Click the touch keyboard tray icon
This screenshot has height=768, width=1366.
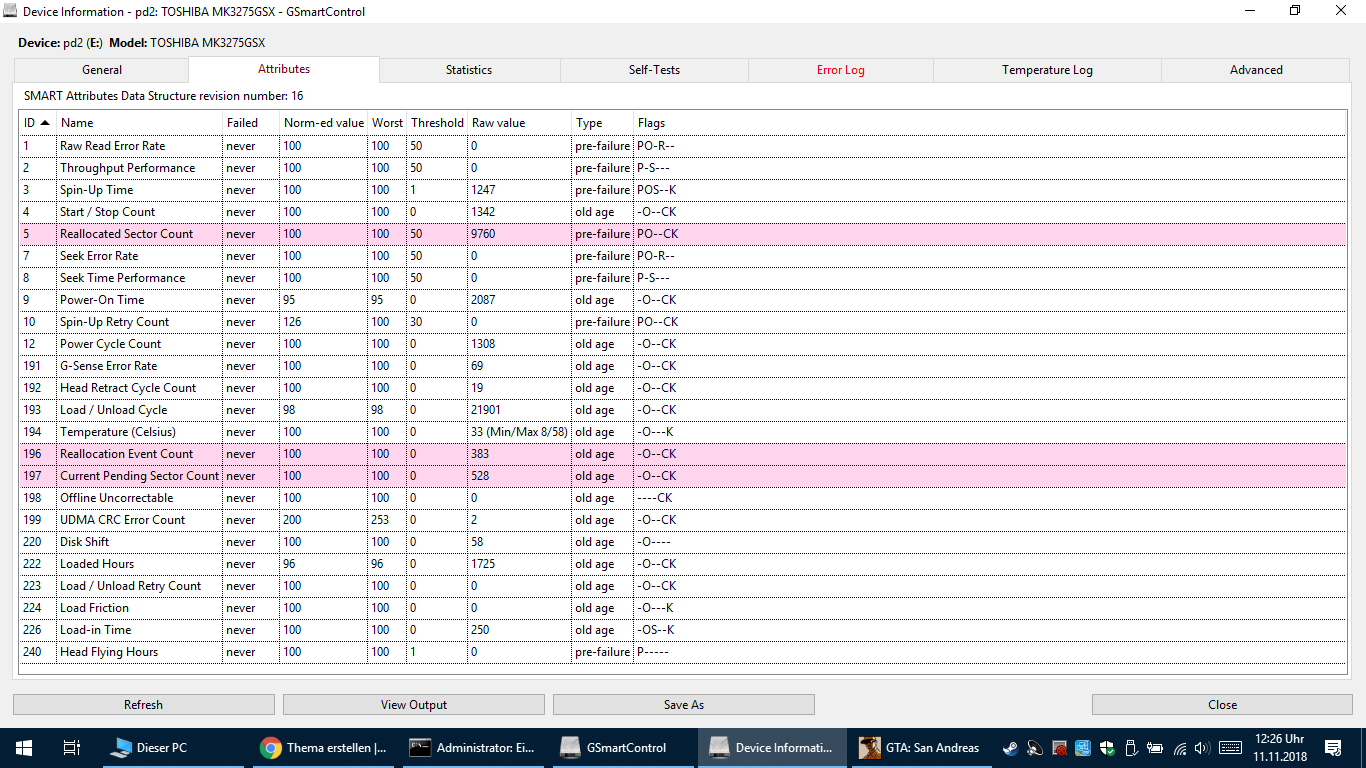click(x=1230, y=748)
